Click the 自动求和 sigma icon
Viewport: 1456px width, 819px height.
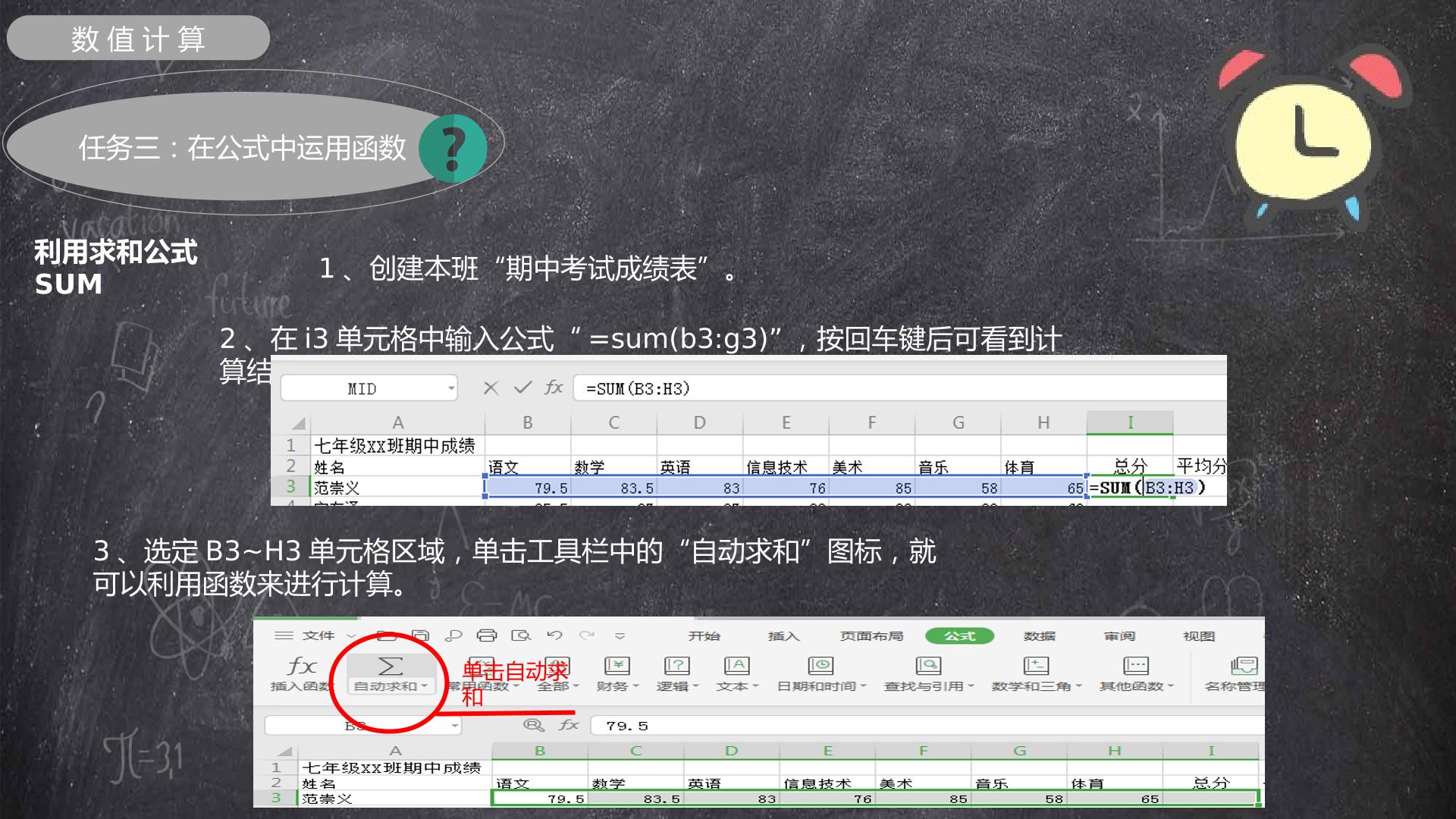coord(390,667)
